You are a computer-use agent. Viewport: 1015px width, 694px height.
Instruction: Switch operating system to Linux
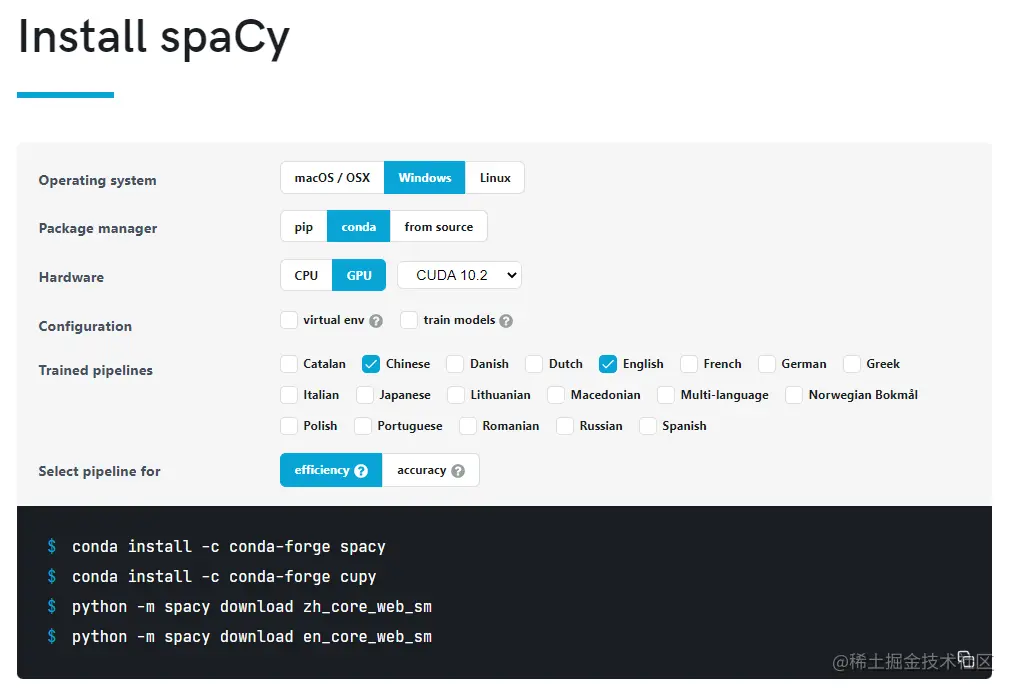click(495, 178)
